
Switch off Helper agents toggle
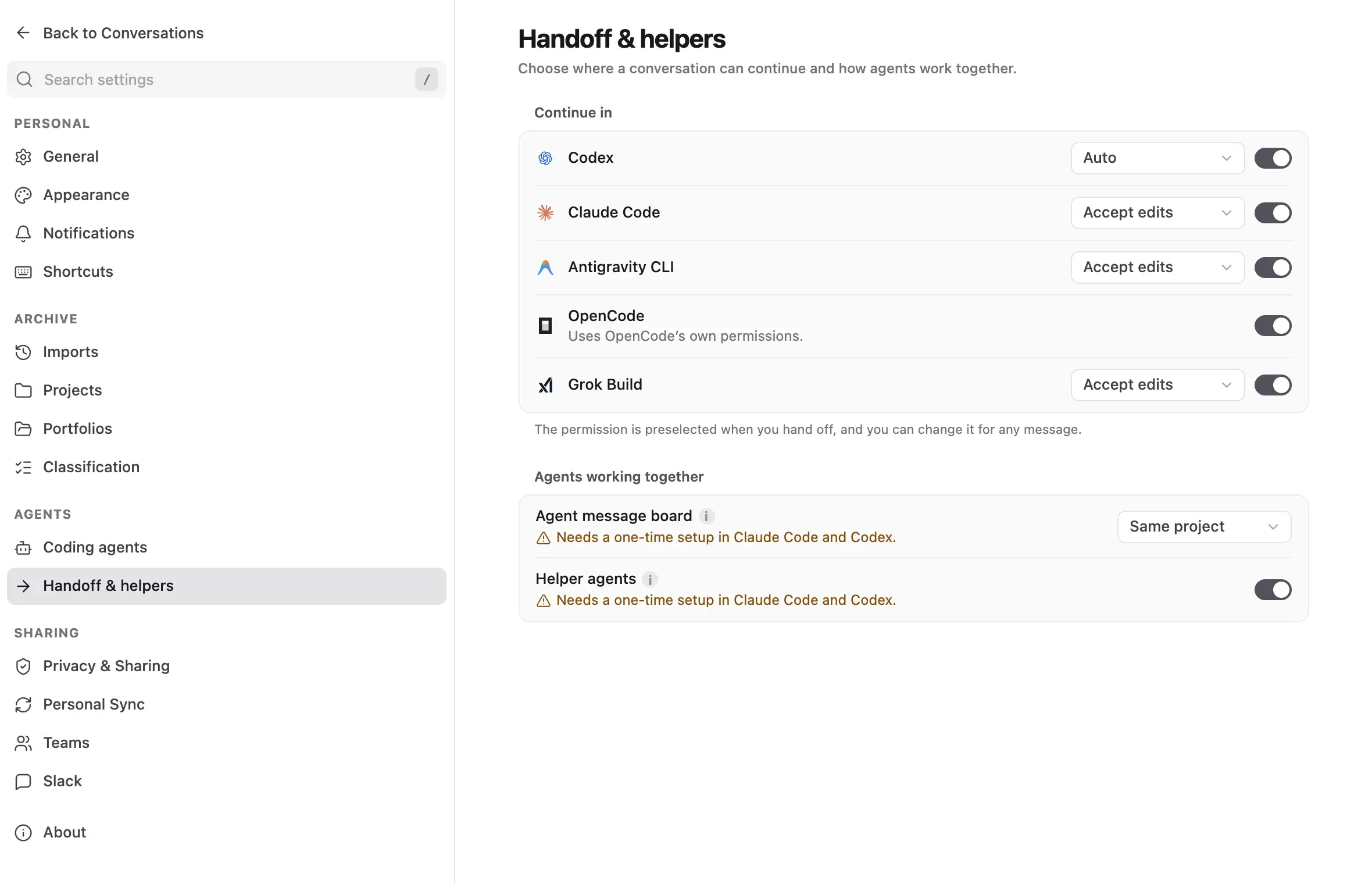tap(1273, 590)
